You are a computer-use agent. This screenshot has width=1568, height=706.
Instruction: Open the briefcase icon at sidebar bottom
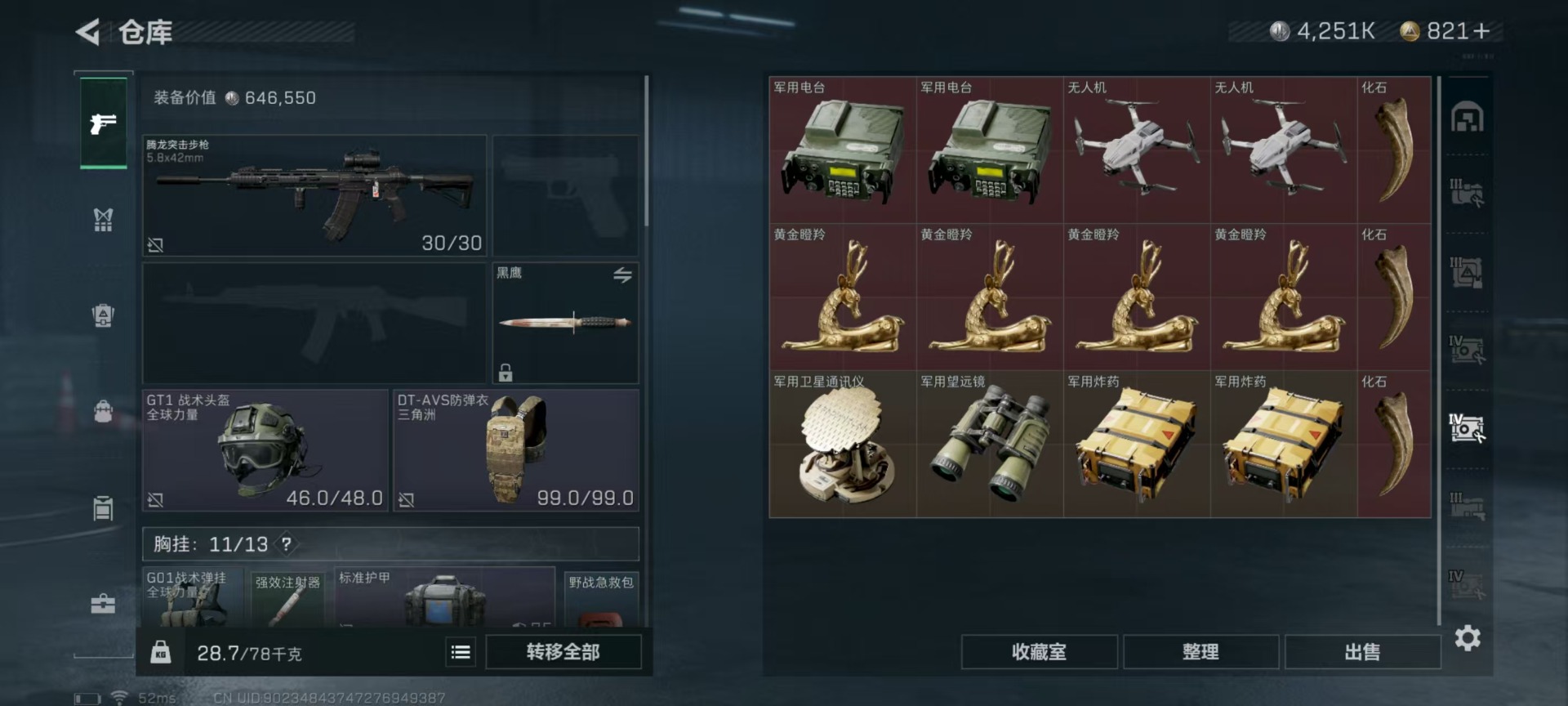pos(103,604)
